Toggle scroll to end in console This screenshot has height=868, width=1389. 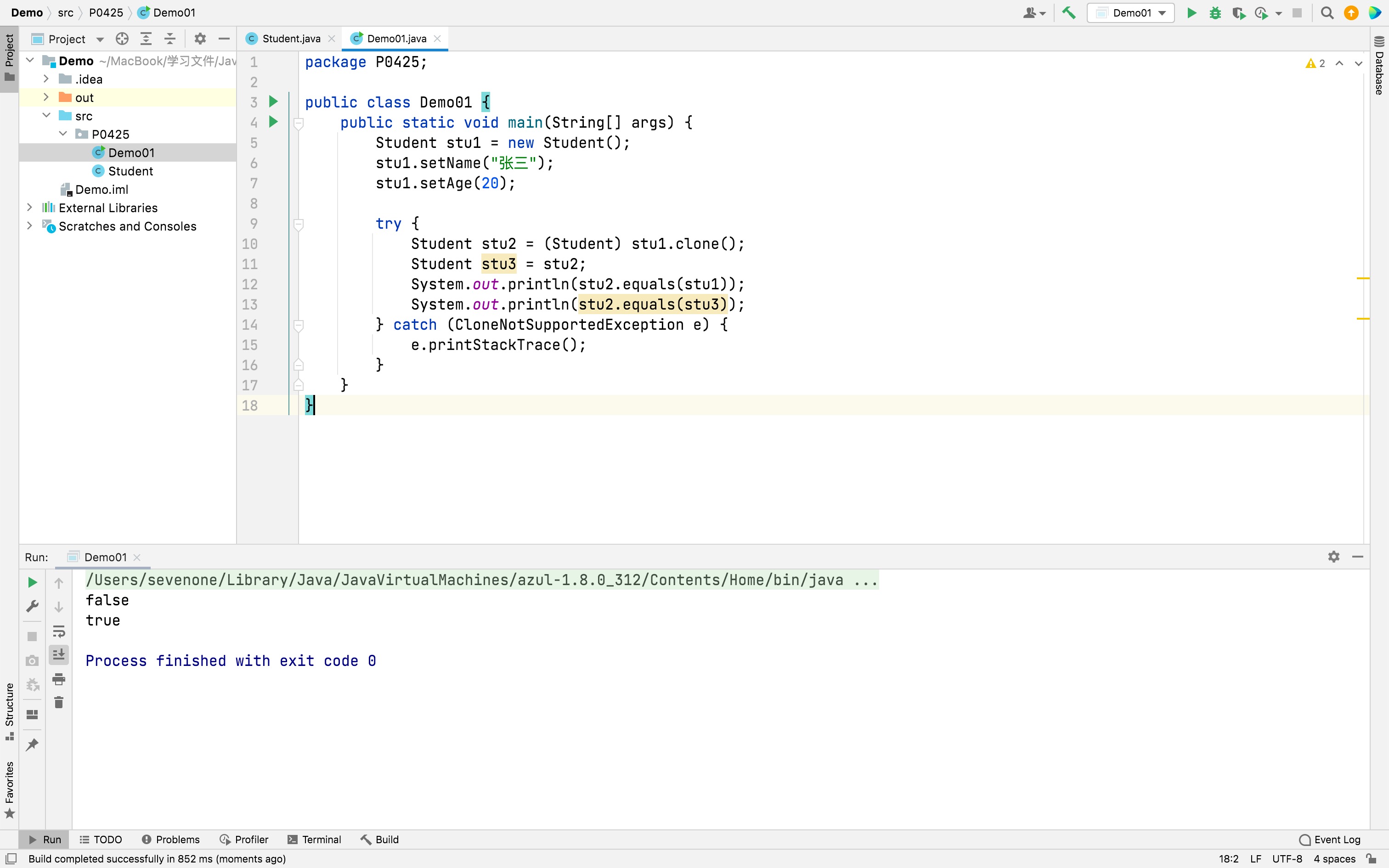58,654
